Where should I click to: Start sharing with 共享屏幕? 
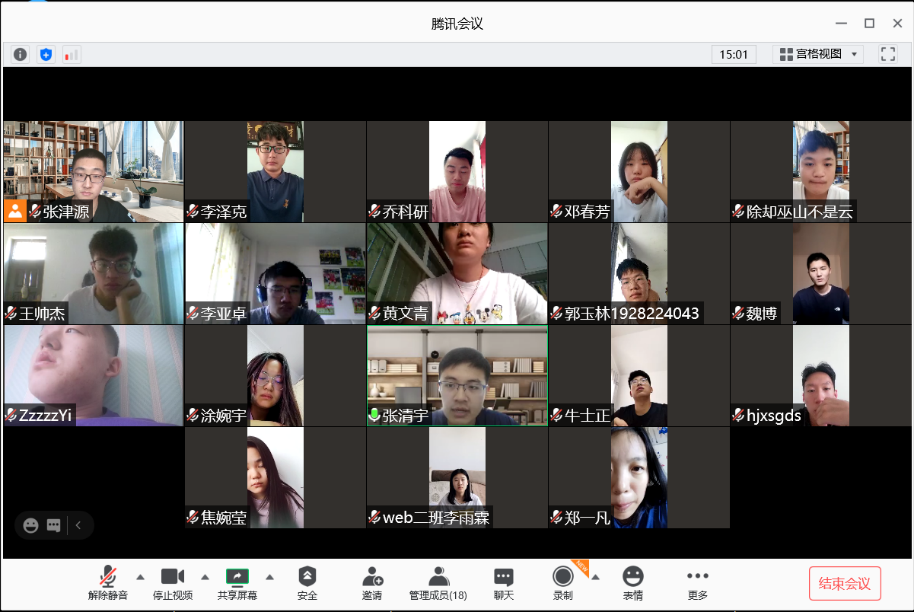(x=237, y=583)
